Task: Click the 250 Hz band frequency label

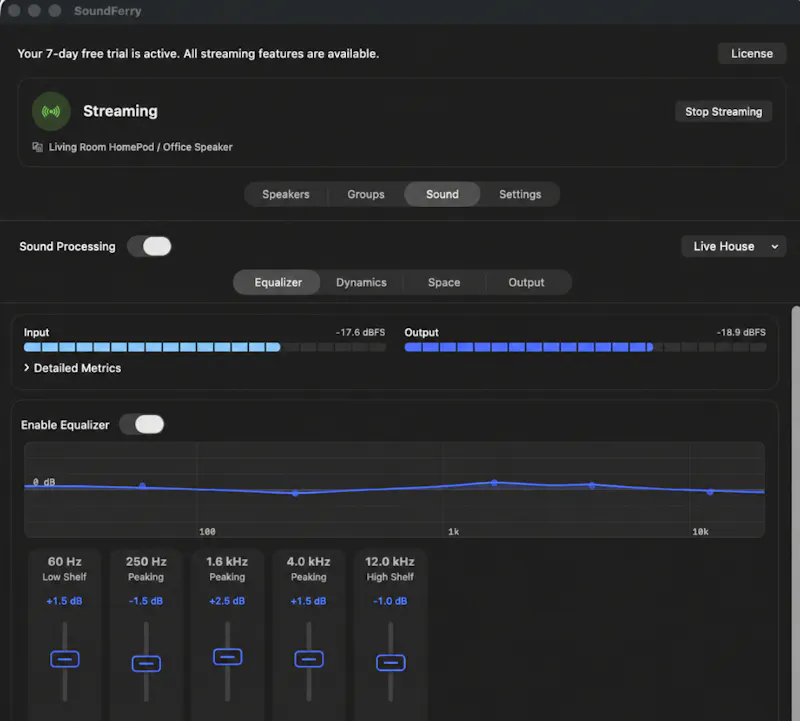Action: coord(146,561)
